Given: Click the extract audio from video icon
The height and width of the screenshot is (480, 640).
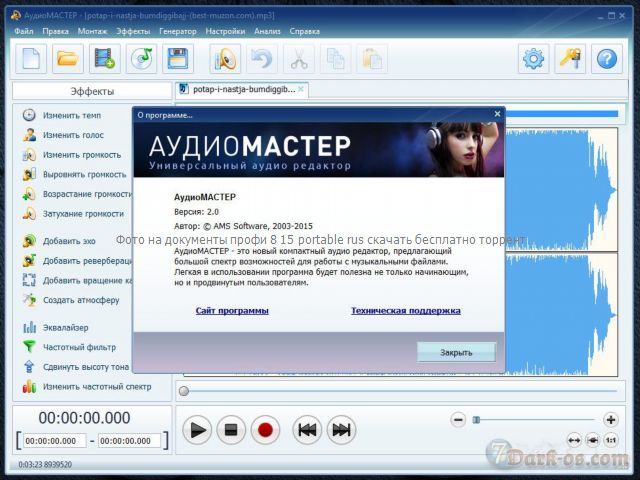Looking at the screenshot, I should point(104,59).
